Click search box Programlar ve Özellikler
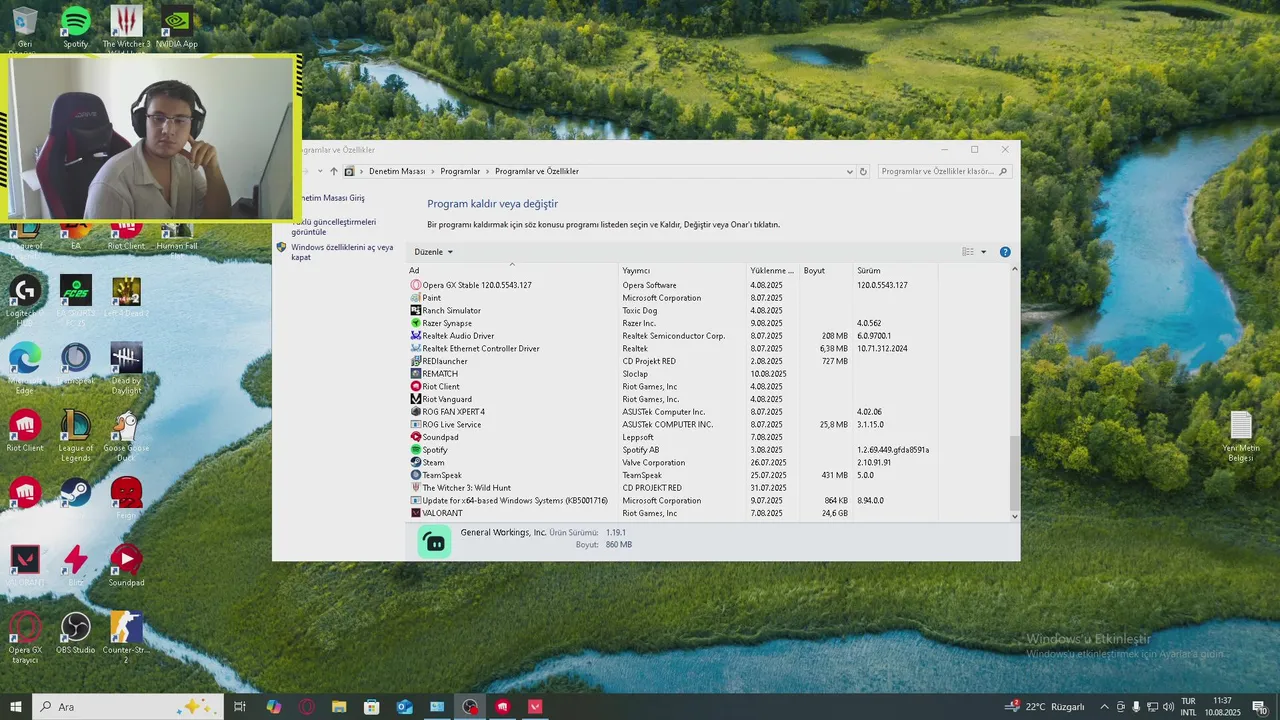The width and height of the screenshot is (1280, 720). point(944,171)
